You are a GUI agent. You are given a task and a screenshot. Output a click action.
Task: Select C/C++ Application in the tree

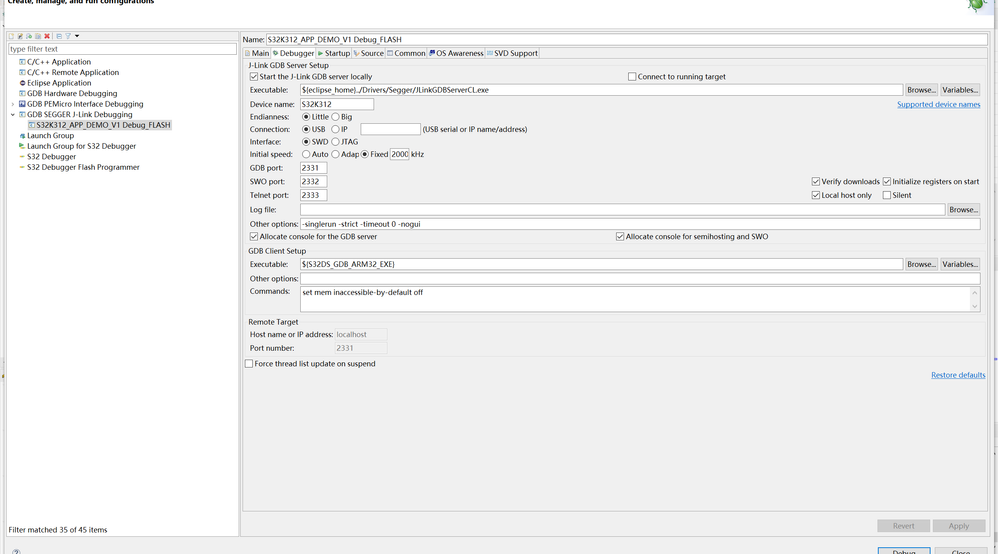click(x=59, y=62)
